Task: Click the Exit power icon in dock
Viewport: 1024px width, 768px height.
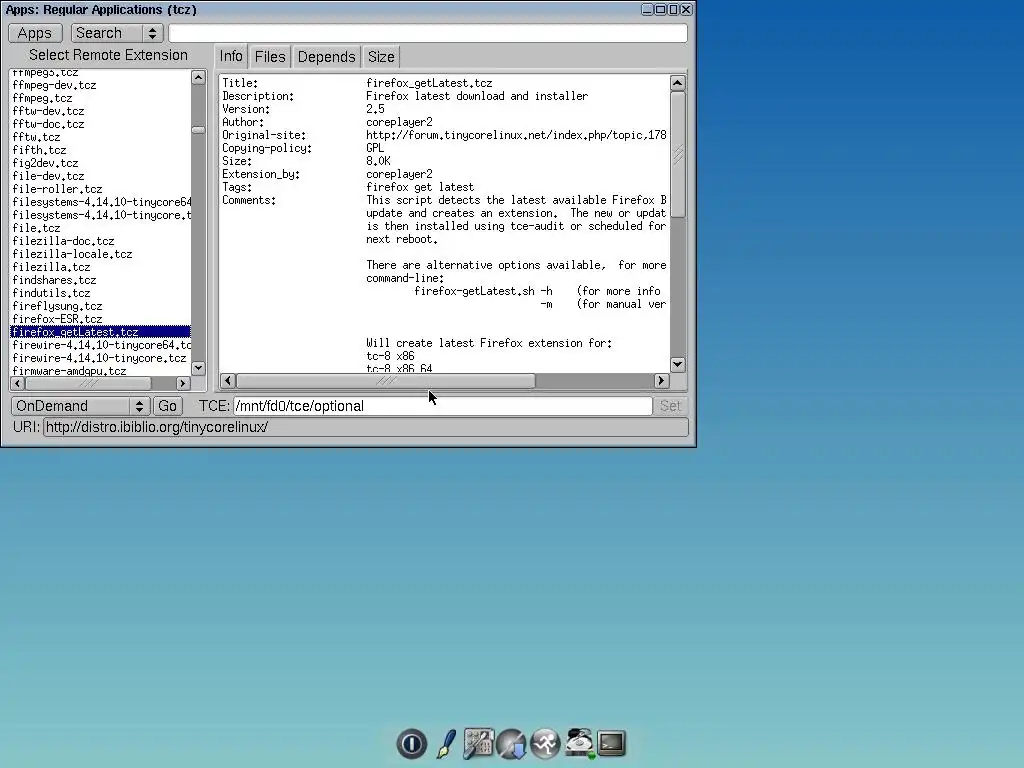Action: [x=411, y=743]
